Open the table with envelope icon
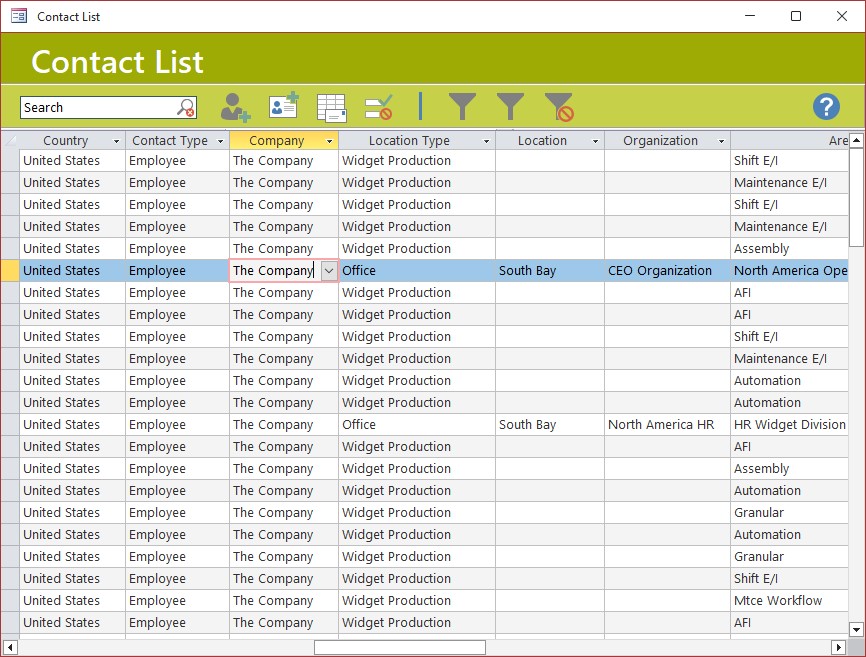866x657 pixels. (x=331, y=107)
